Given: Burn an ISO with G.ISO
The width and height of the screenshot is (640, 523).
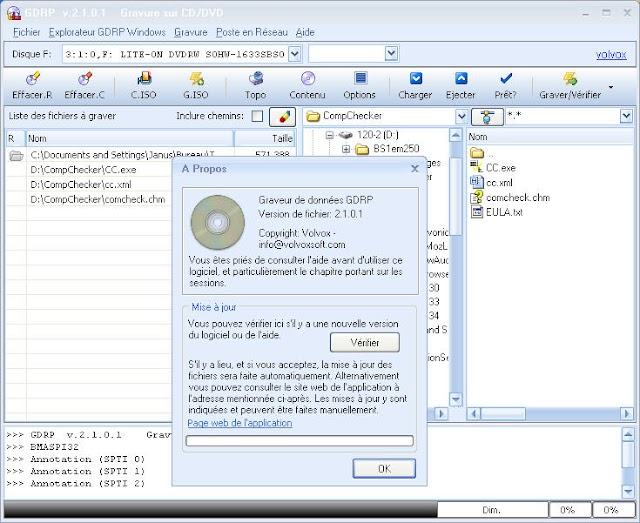Looking at the screenshot, I should pos(196,86).
